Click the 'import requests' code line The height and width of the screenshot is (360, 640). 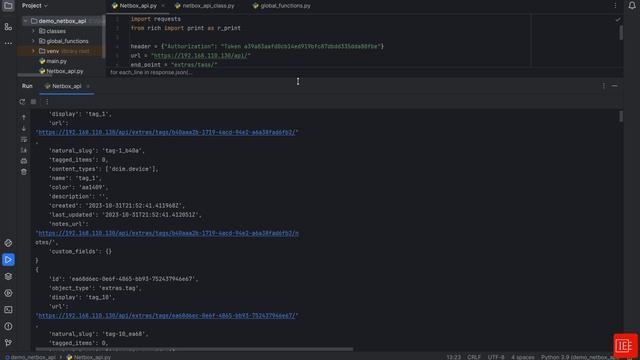pos(156,19)
